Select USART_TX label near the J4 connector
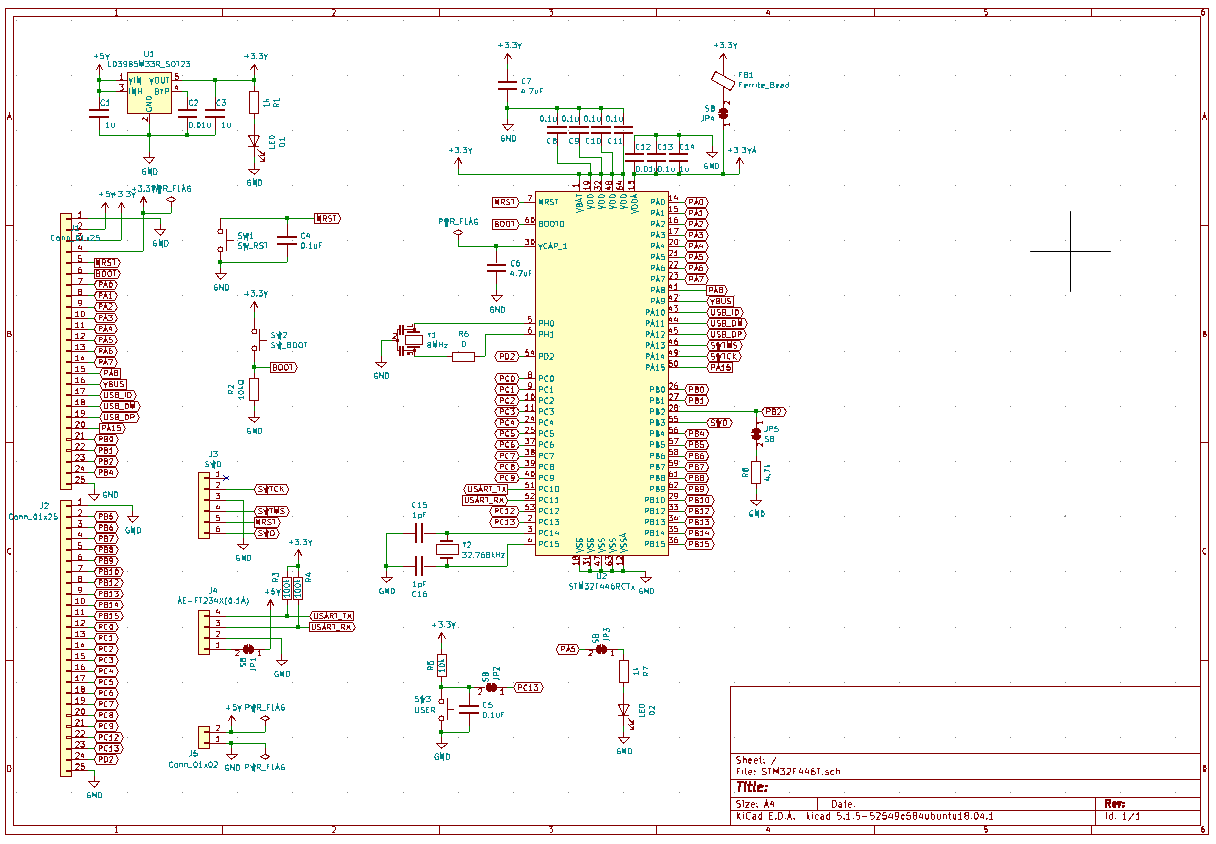 (x=332, y=616)
